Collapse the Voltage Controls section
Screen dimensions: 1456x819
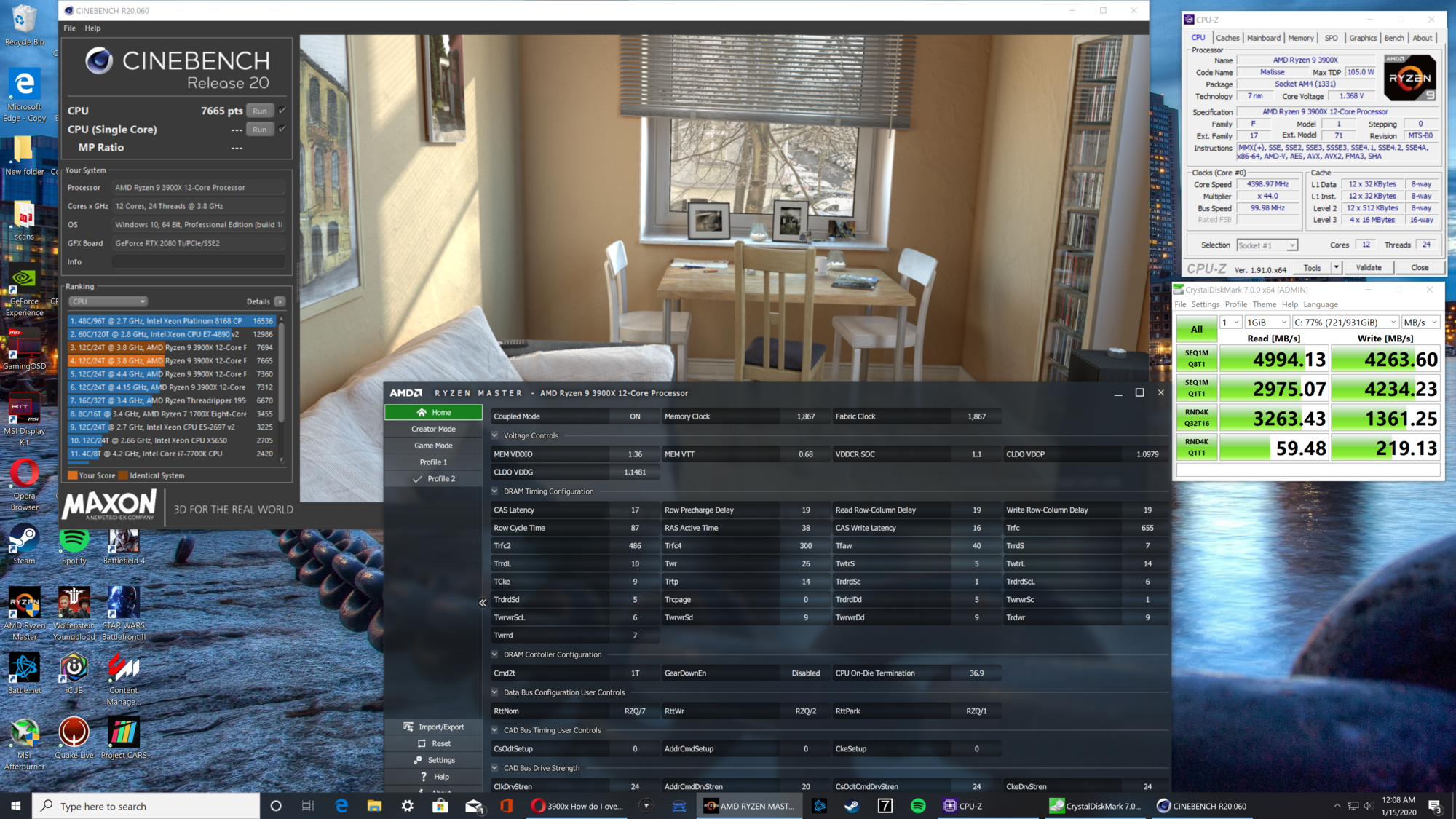495,435
